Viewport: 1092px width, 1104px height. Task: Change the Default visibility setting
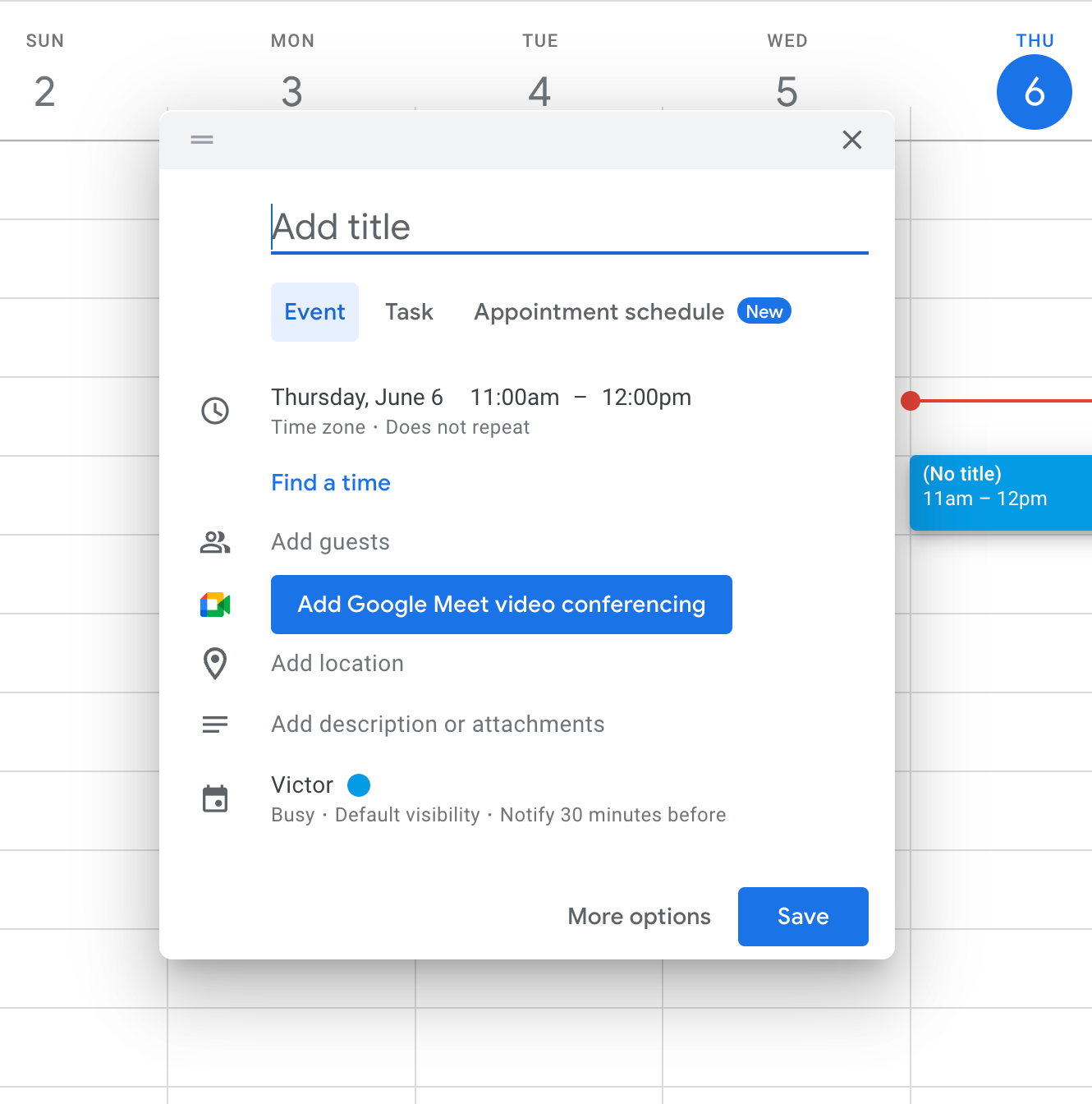(x=407, y=815)
